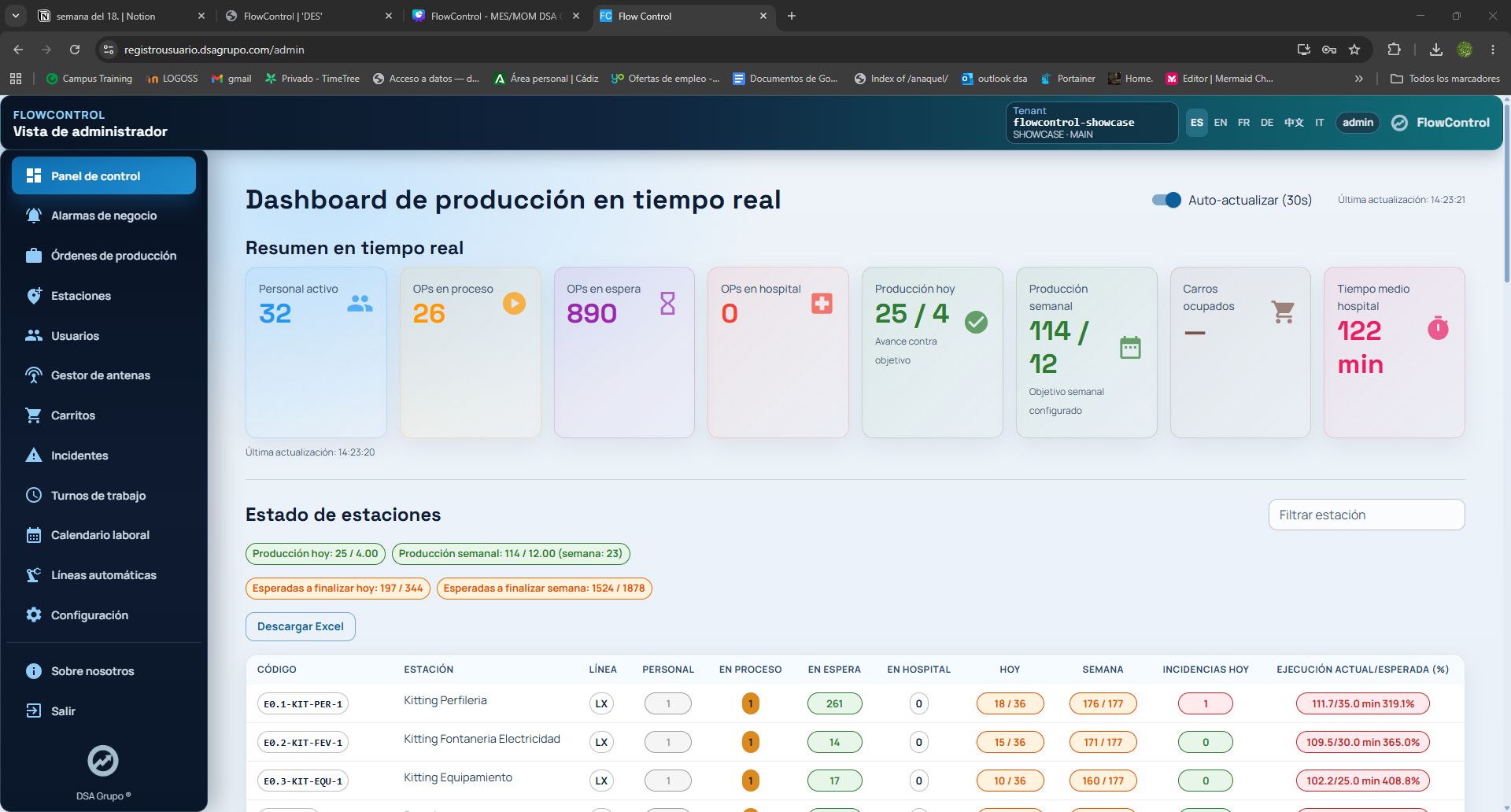Switch language to DE
1511x812 pixels.
pyautogui.click(x=1266, y=123)
